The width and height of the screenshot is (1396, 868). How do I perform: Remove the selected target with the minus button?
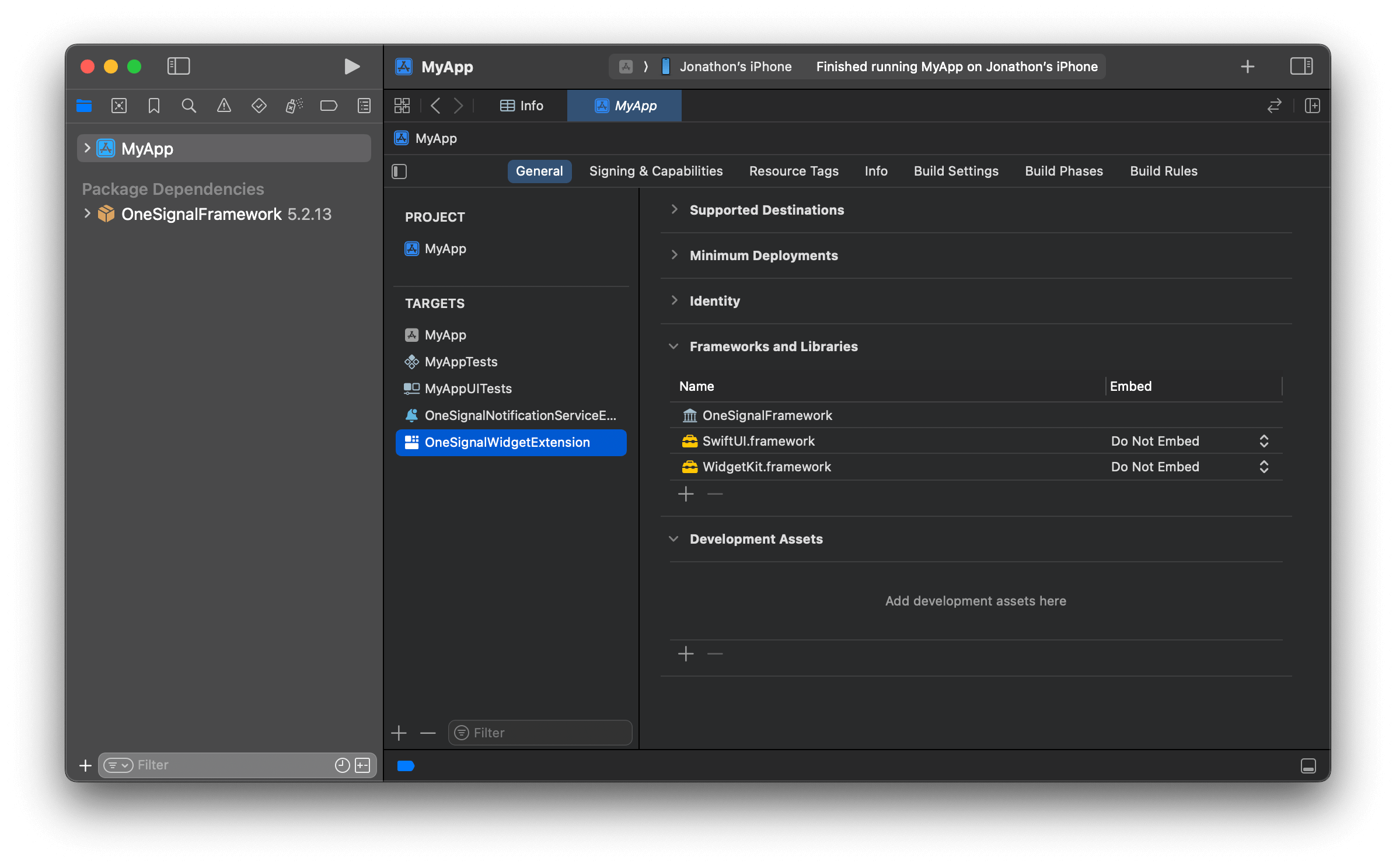[428, 733]
